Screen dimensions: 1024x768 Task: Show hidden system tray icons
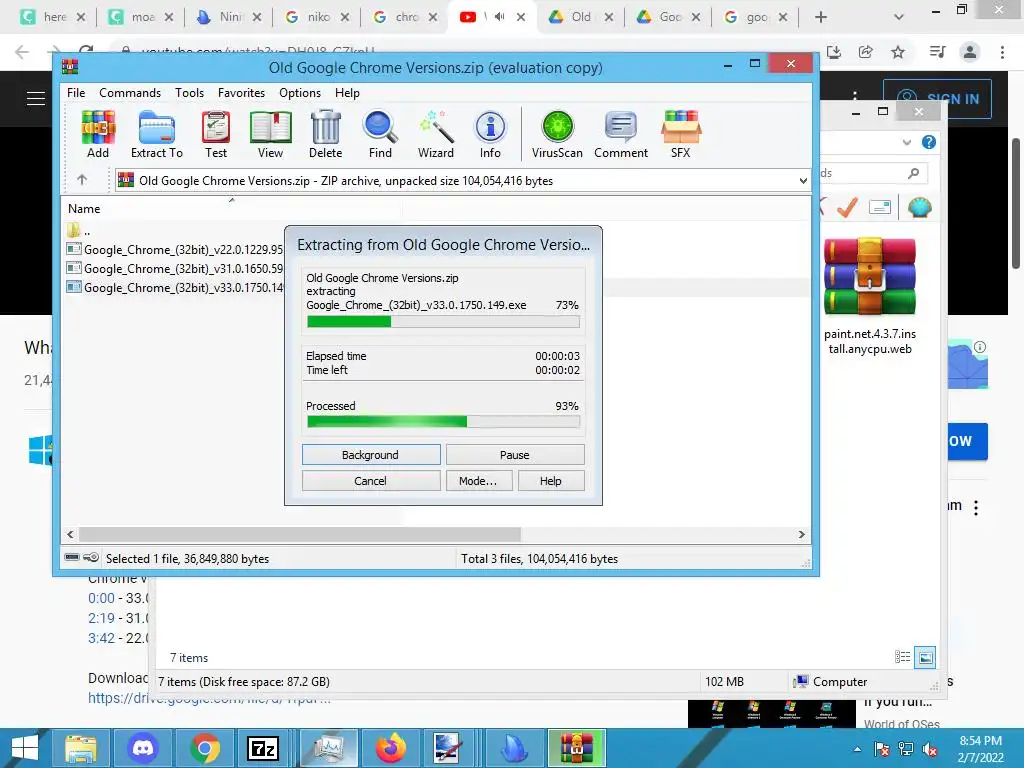(857, 749)
